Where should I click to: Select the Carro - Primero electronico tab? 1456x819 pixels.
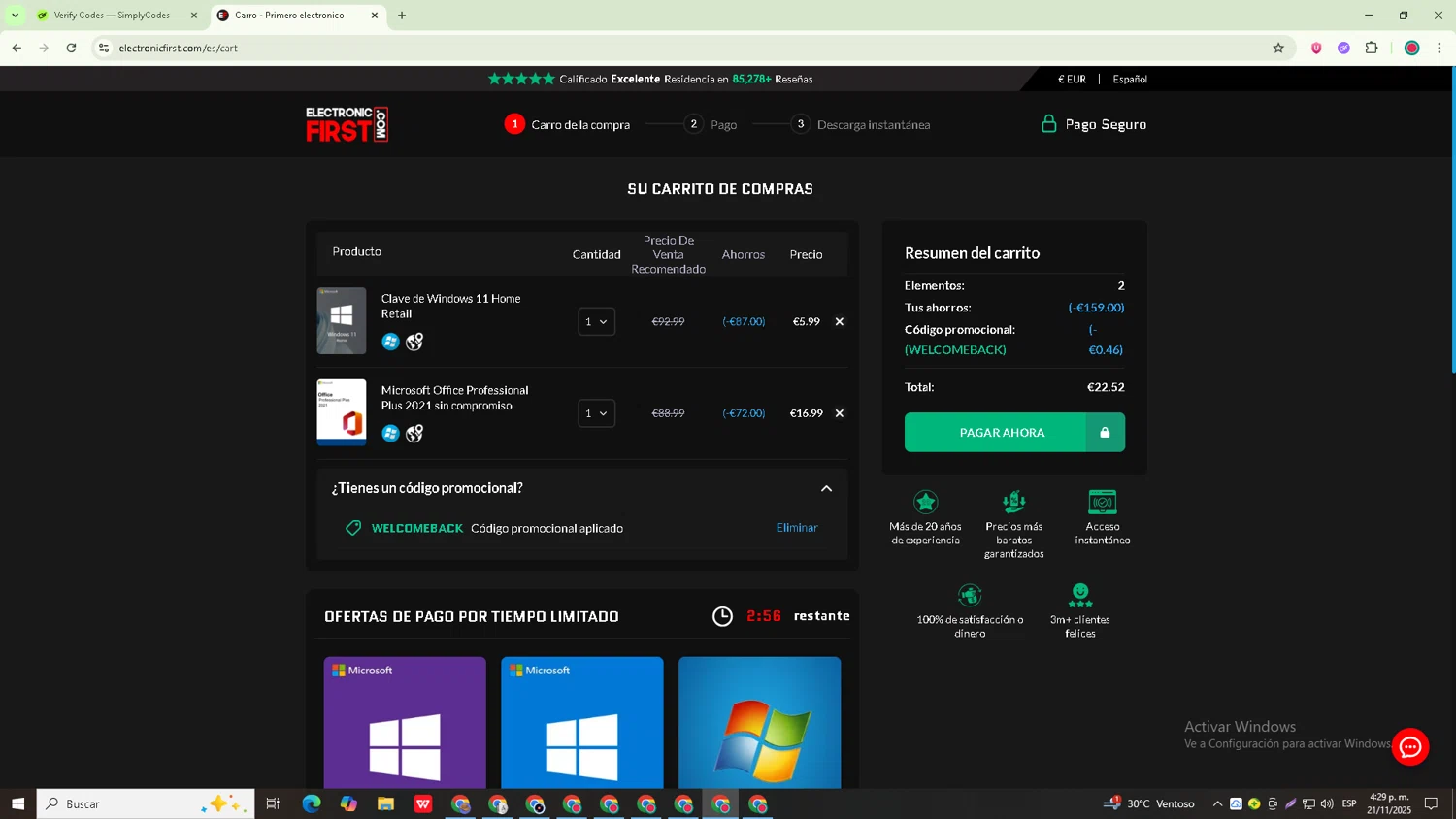288,16
